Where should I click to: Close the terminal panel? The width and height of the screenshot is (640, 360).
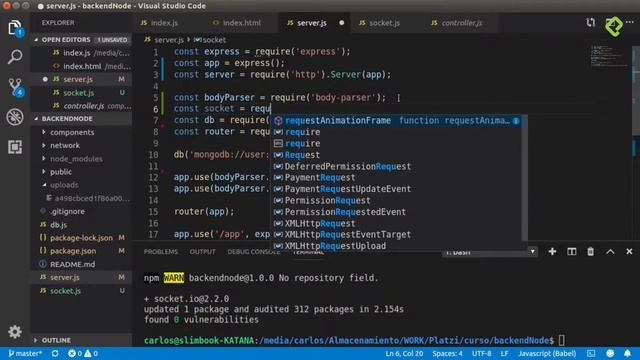(629, 251)
